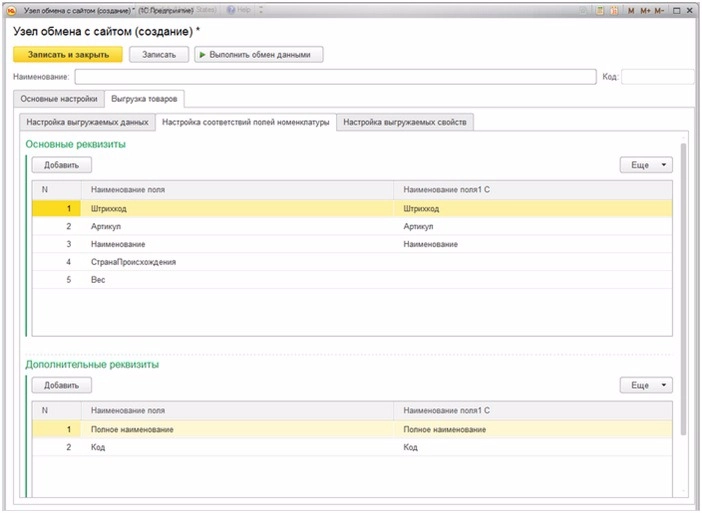The height and width of the screenshot is (513, 702).
Task: Click the M+ memory add button
Action: tap(646, 9)
